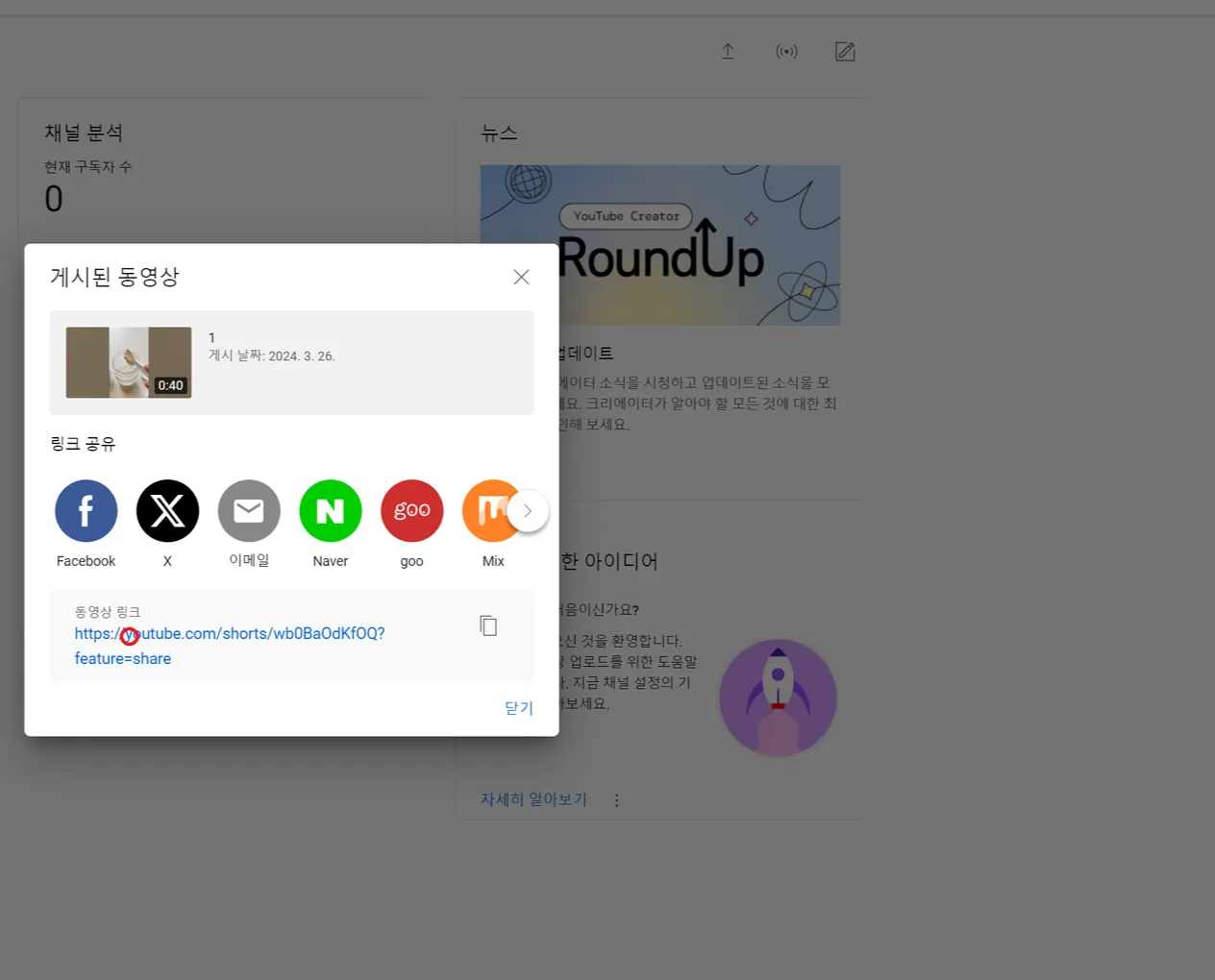Click the 링크 공유 label
This screenshot has height=980, width=1215.
coord(83,444)
